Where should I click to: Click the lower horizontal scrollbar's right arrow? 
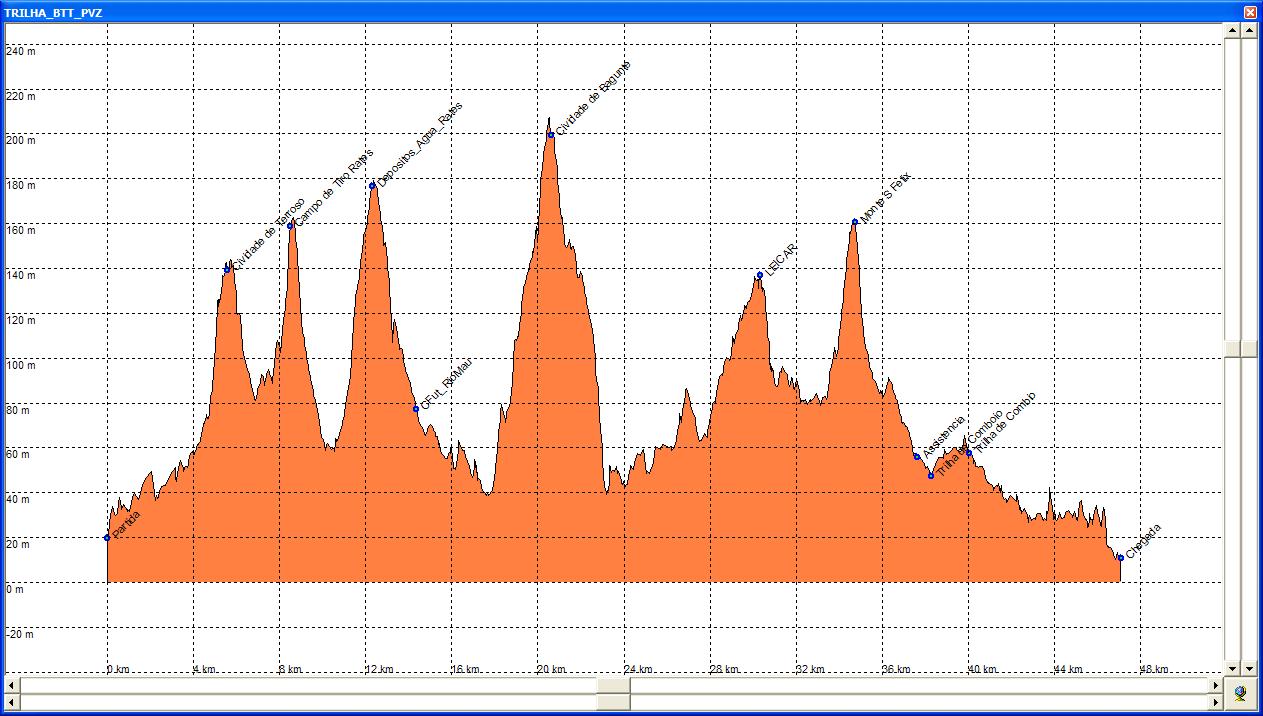tap(1215, 700)
